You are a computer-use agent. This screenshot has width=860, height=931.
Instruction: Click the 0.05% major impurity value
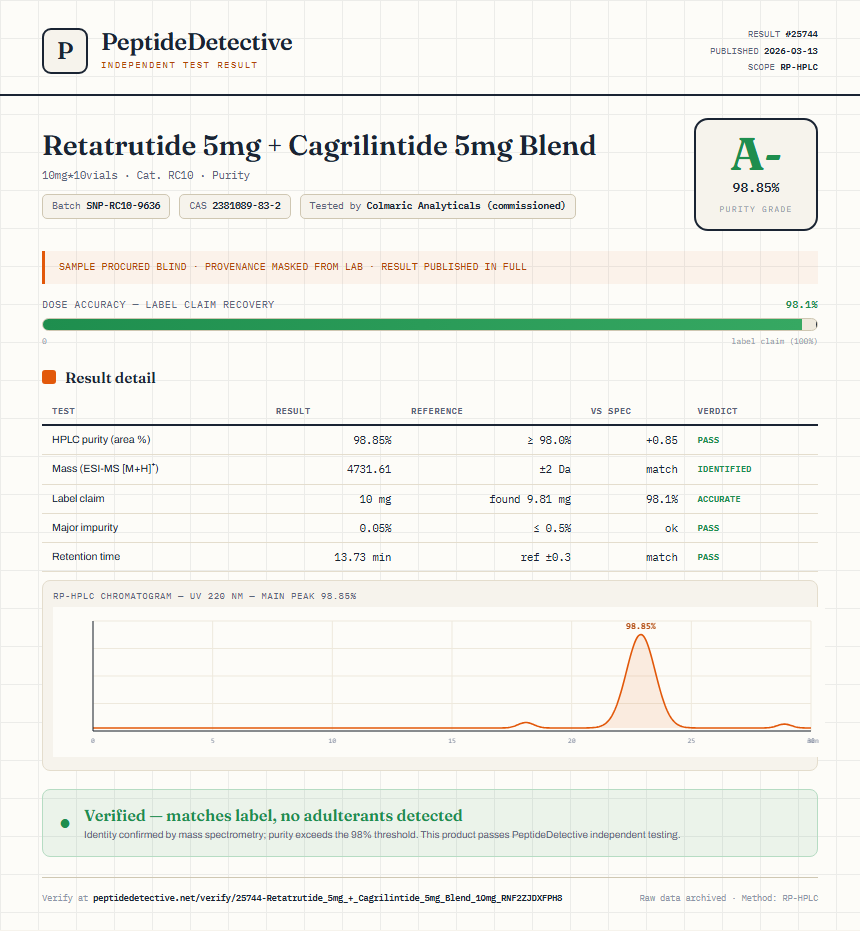375,528
